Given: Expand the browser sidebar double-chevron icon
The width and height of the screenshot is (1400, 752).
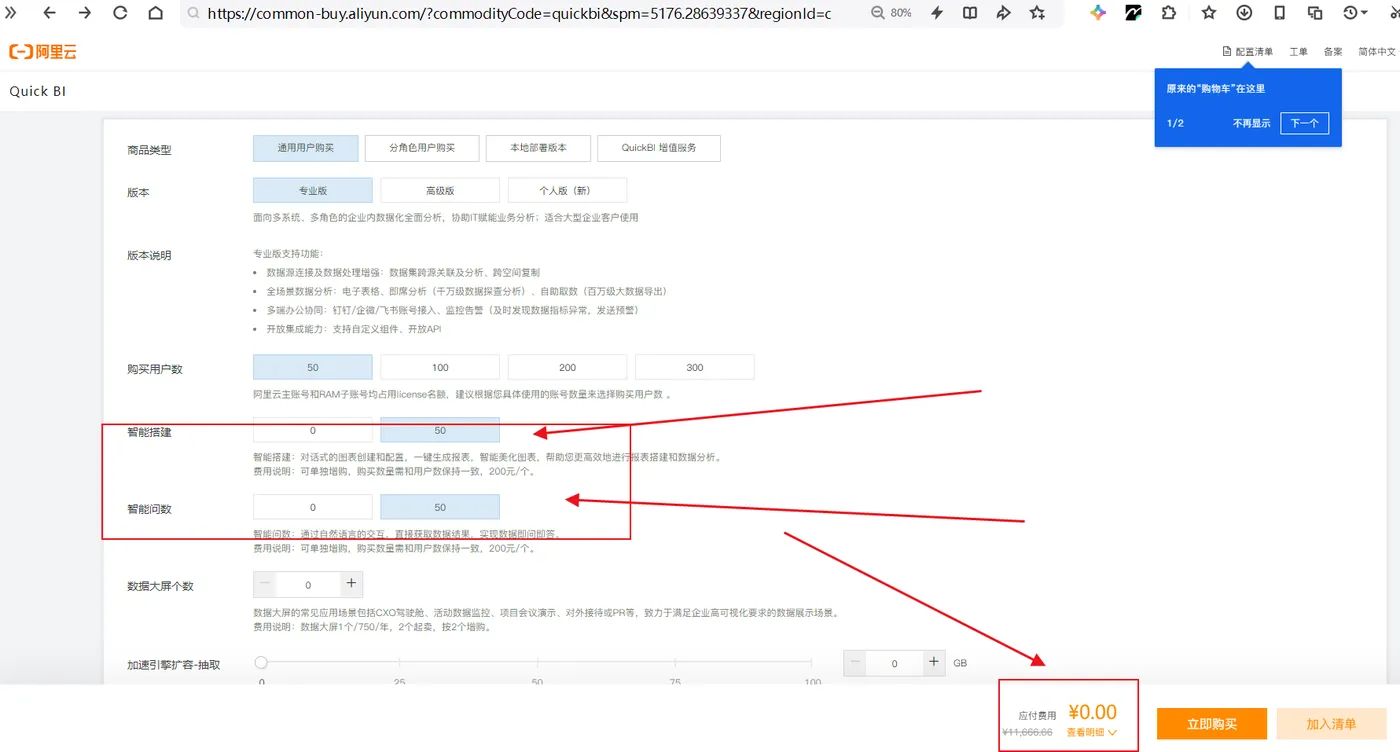Looking at the screenshot, I should click(12, 13).
